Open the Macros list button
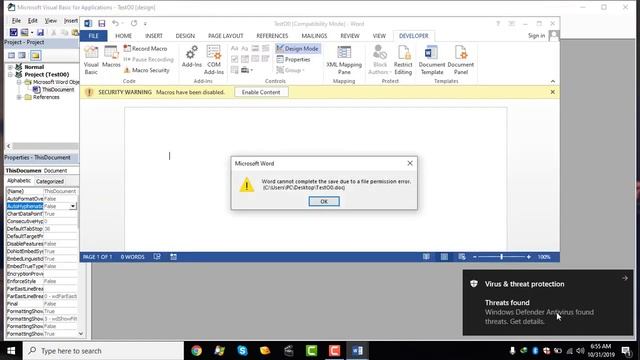 coord(111,57)
